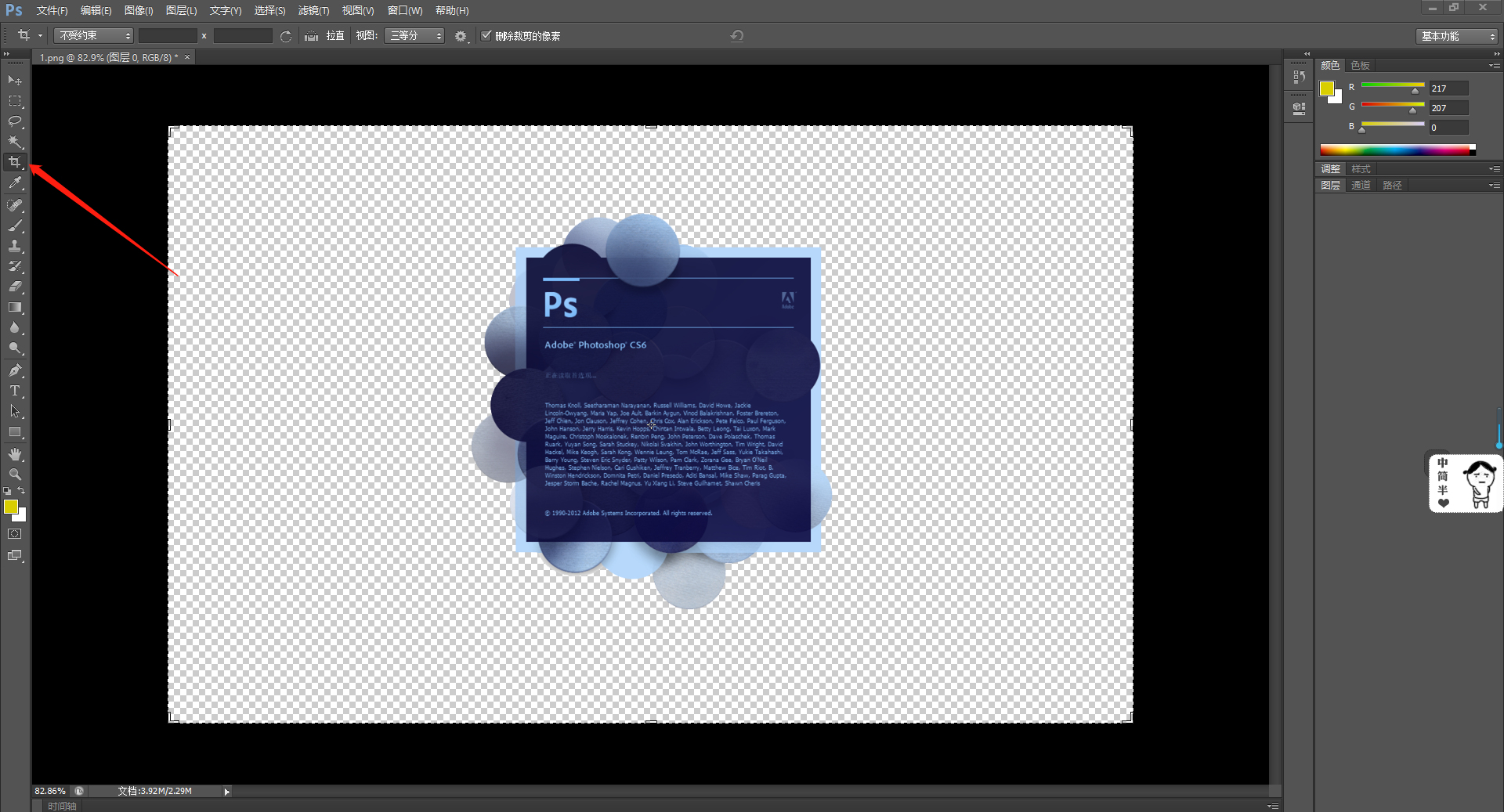1504x812 pixels.
Task: Open the 三等分 view overlay dropdown
Action: point(414,36)
